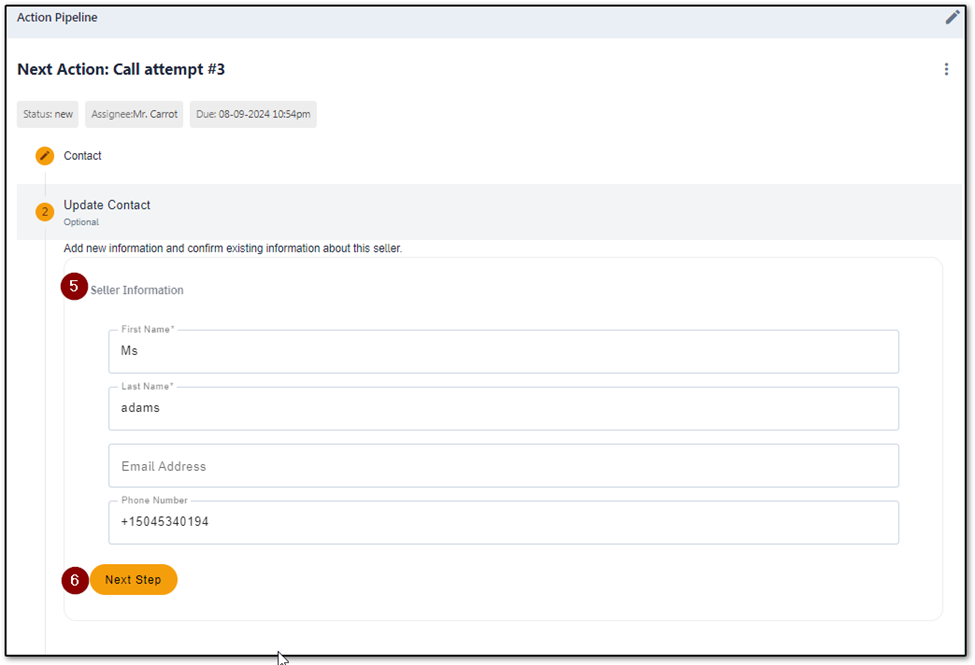
Task: Click the Last Name field containing adams
Action: [x=504, y=408]
